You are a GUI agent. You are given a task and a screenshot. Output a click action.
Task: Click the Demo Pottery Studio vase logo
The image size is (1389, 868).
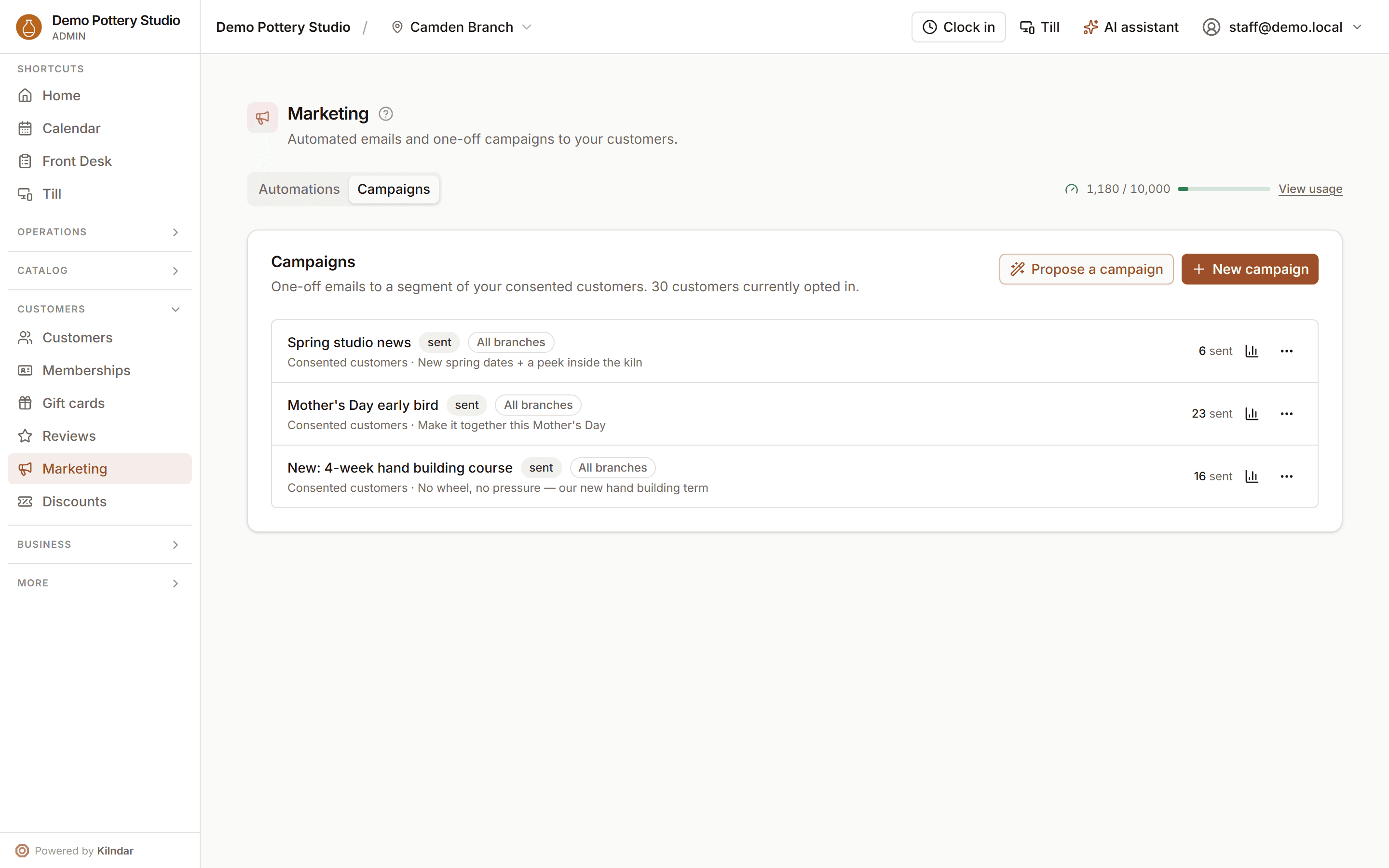coord(29,27)
